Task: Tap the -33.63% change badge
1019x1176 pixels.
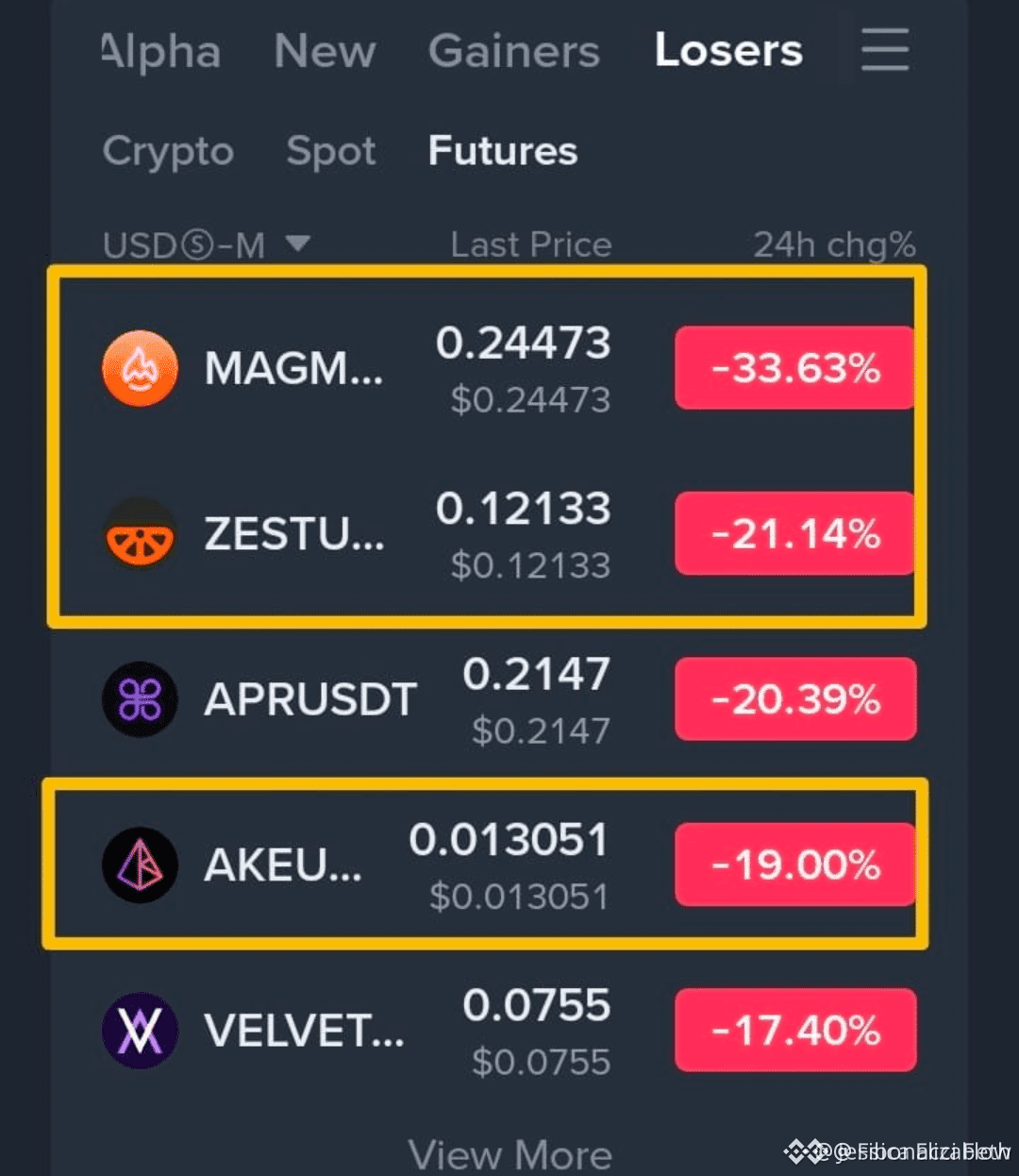Action: (x=794, y=368)
